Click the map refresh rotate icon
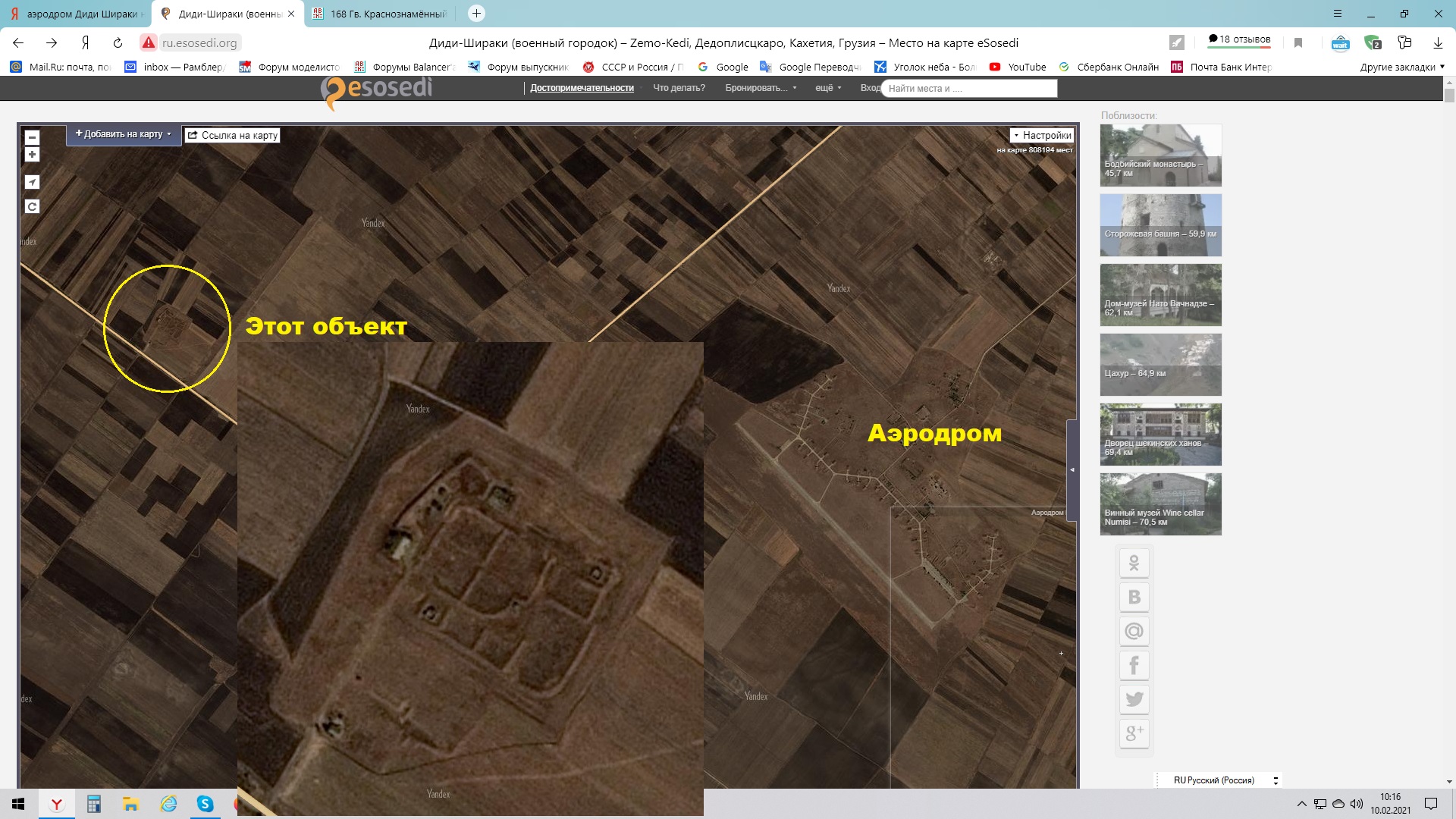Screen dimensions: 1456x819 32,206
